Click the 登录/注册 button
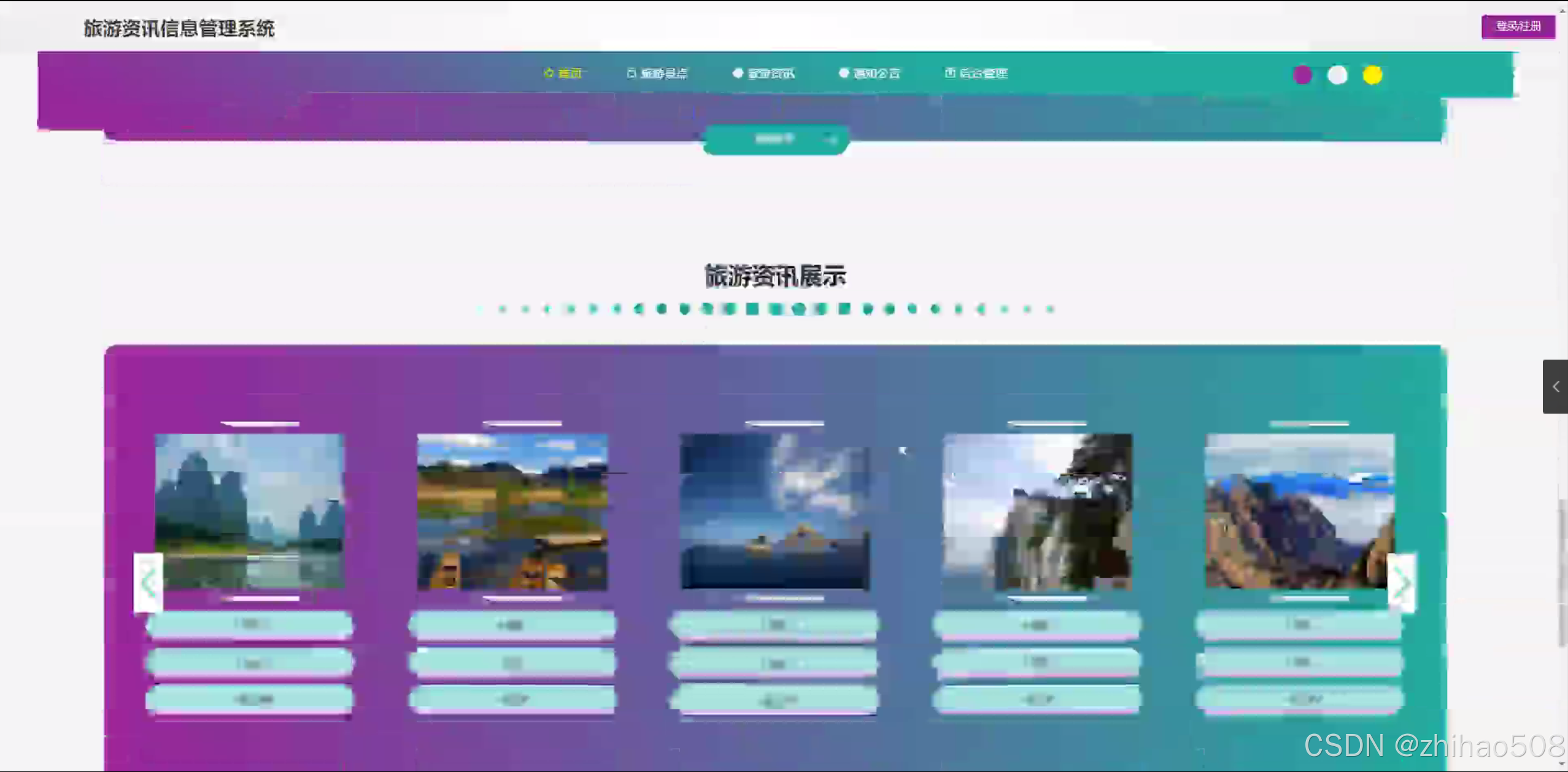Screen dimensions: 1568x772 (x=1518, y=26)
